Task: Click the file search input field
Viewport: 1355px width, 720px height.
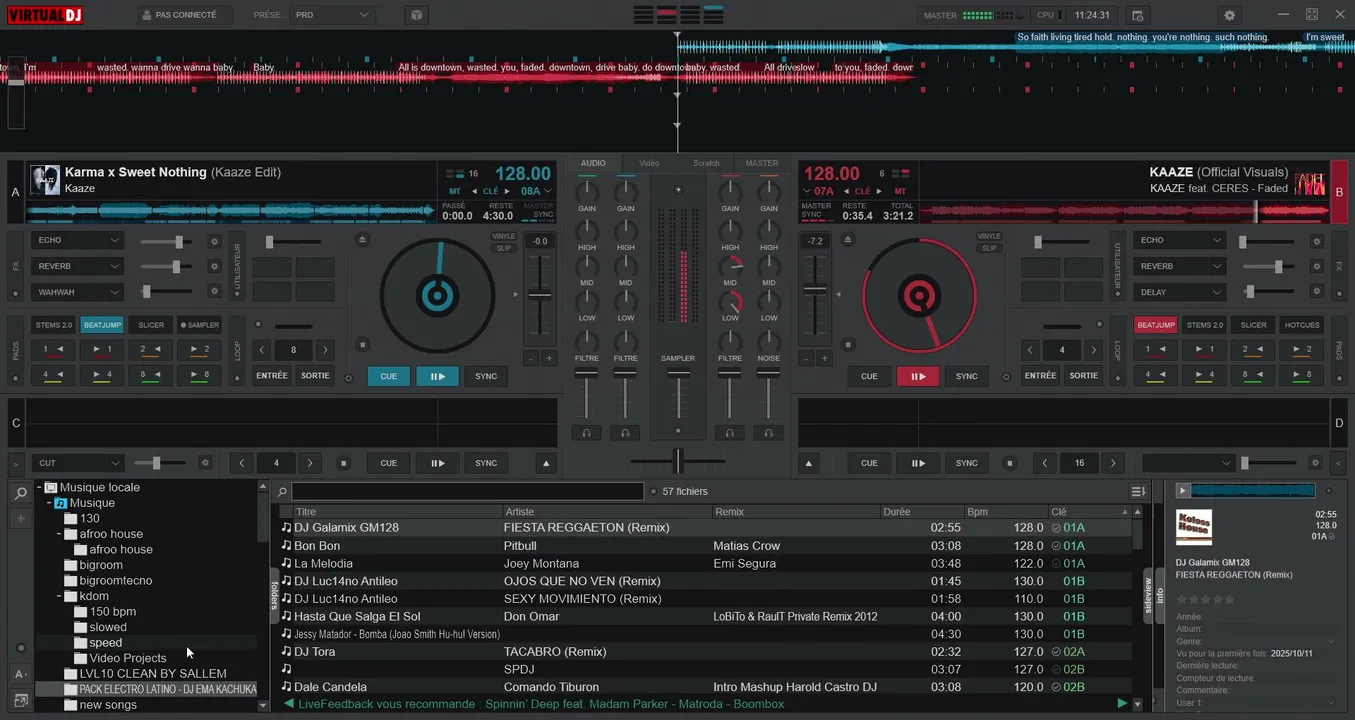Action: tap(467, 491)
